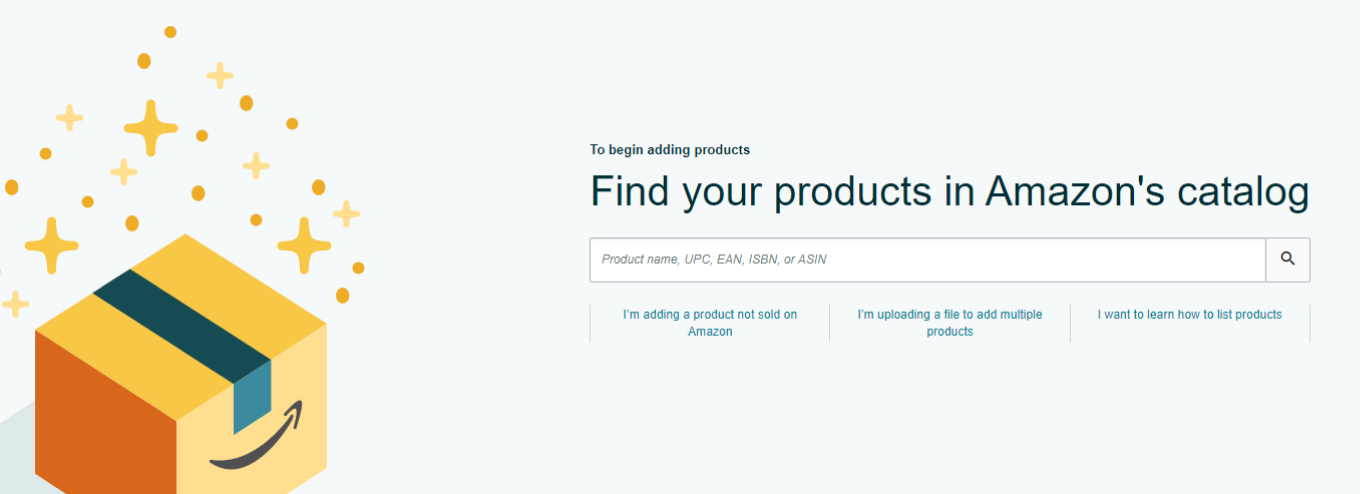Focus the product name, UPC, EAN search field

(x=927, y=259)
